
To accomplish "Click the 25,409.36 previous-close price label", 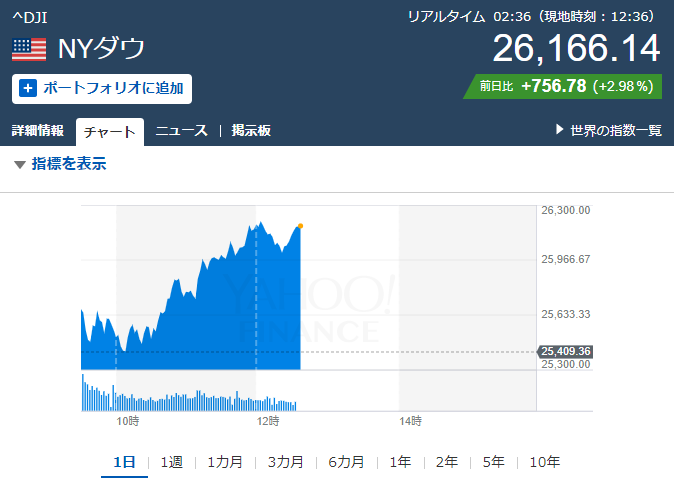I will 565,351.
